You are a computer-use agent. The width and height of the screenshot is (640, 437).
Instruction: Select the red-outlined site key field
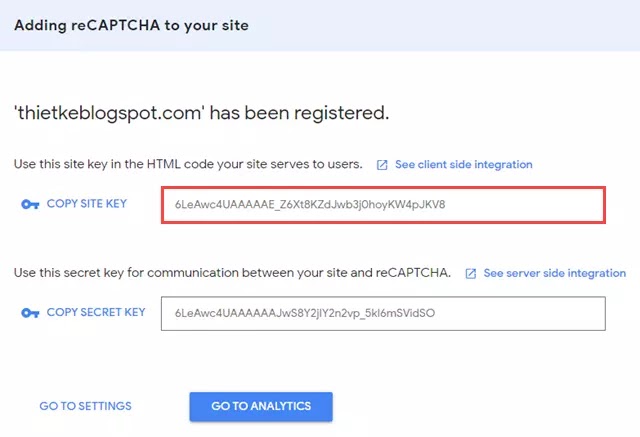click(x=383, y=205)
